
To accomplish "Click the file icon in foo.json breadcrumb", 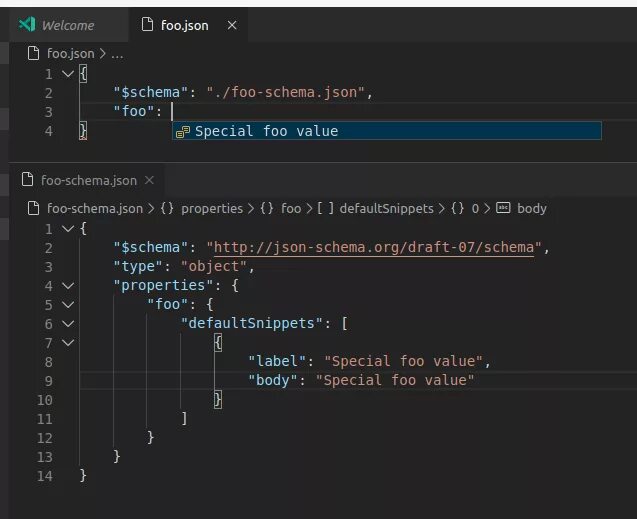I will [33, 53].
